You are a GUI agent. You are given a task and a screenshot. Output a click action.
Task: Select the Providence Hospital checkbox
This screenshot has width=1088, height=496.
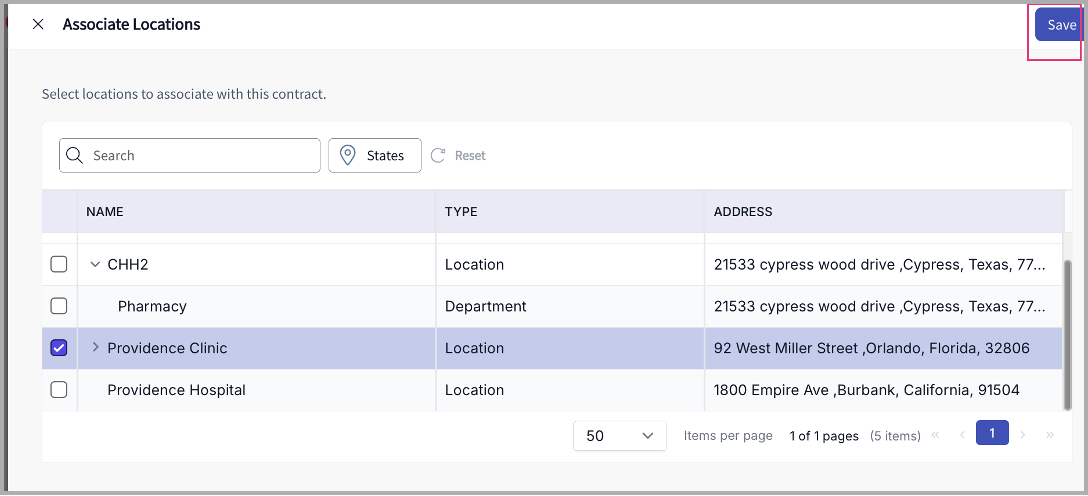tap(59, 390)
